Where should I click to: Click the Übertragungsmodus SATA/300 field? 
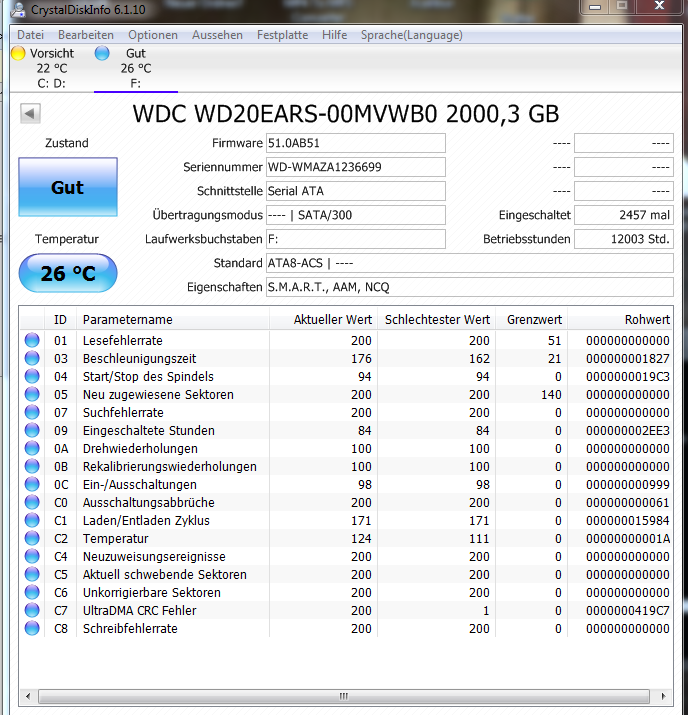click(356, 215)
